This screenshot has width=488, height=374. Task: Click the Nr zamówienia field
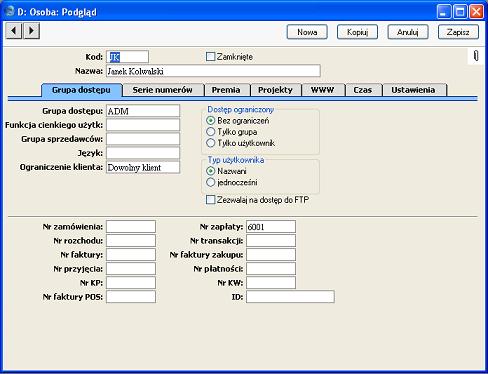pyautogui.click(x=131, y=227)
